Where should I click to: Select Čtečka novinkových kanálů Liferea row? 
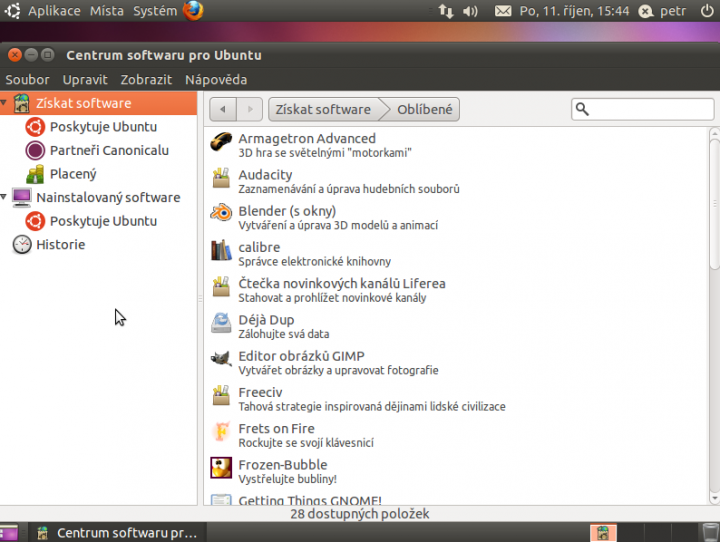coord(456,290)
